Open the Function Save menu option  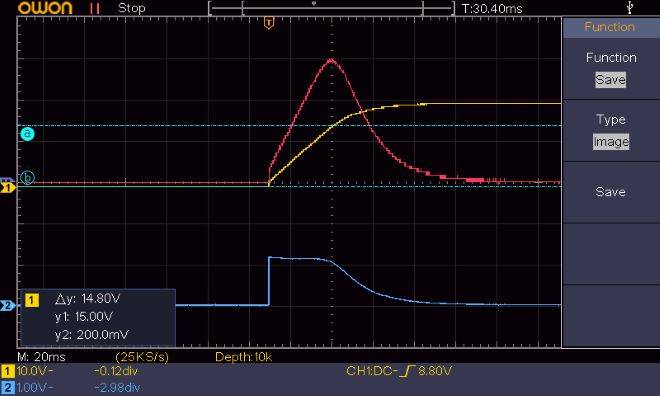point(611,69)
